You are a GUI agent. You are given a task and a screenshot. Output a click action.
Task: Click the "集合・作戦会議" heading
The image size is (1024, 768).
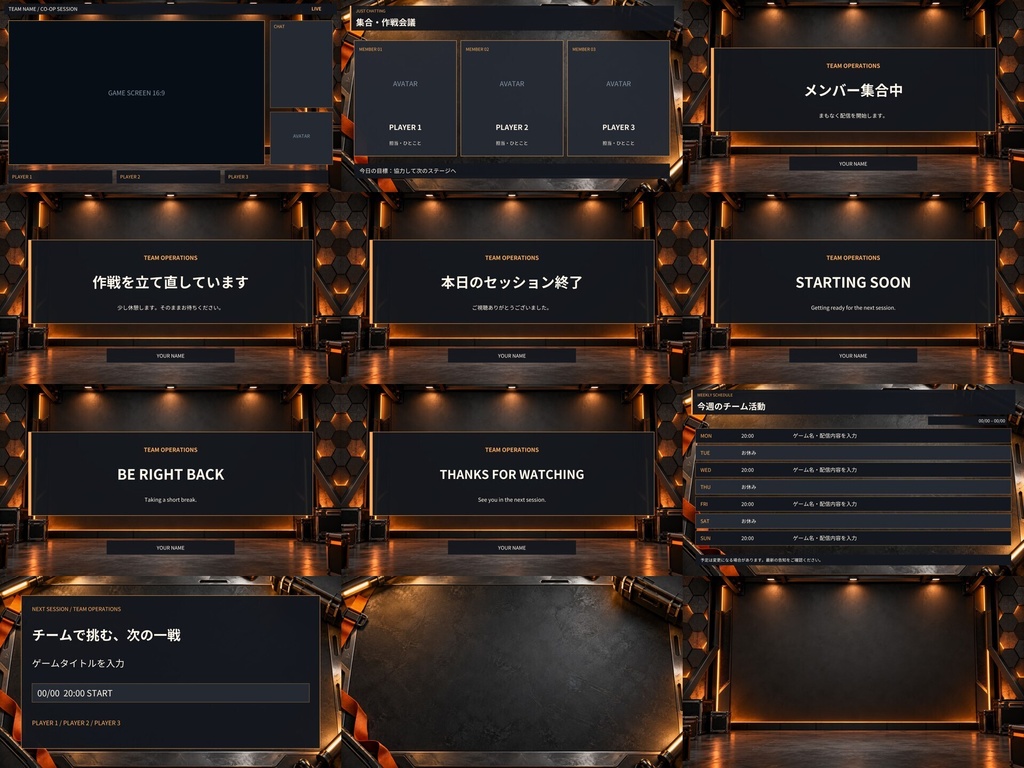(385, 22)
